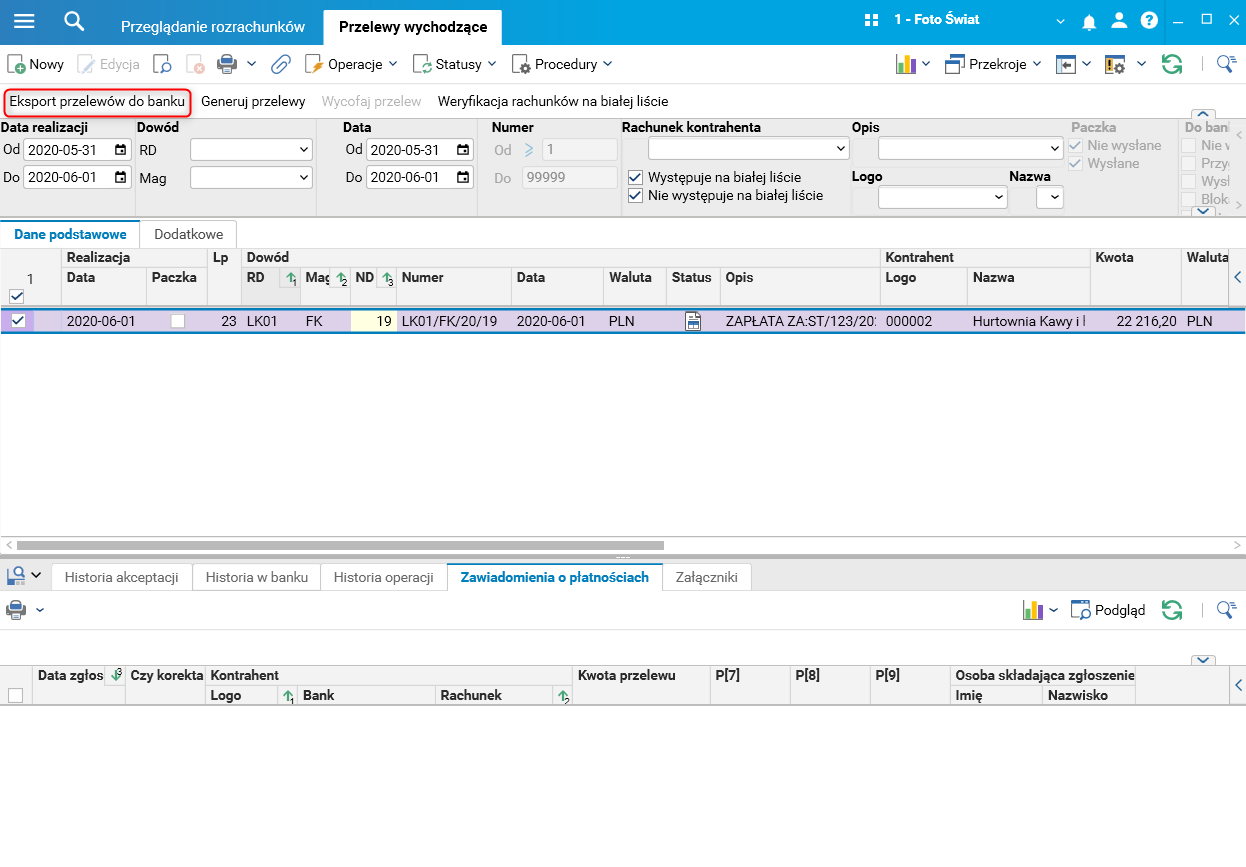Uncheck 'Występuje na białej liście' checkbox
The image size is (1246, 867).
(635, 177)
